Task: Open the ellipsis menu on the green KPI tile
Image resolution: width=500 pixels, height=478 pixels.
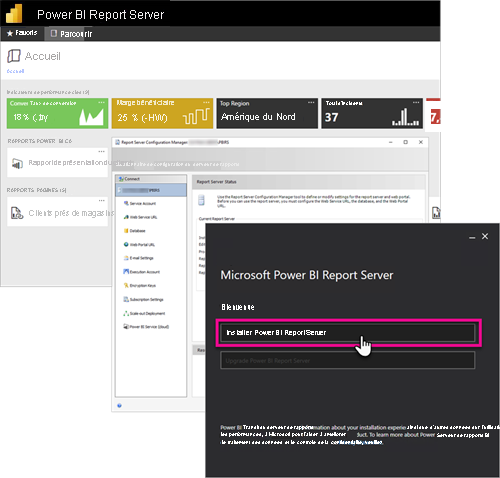Action: (x=102, y=103)
